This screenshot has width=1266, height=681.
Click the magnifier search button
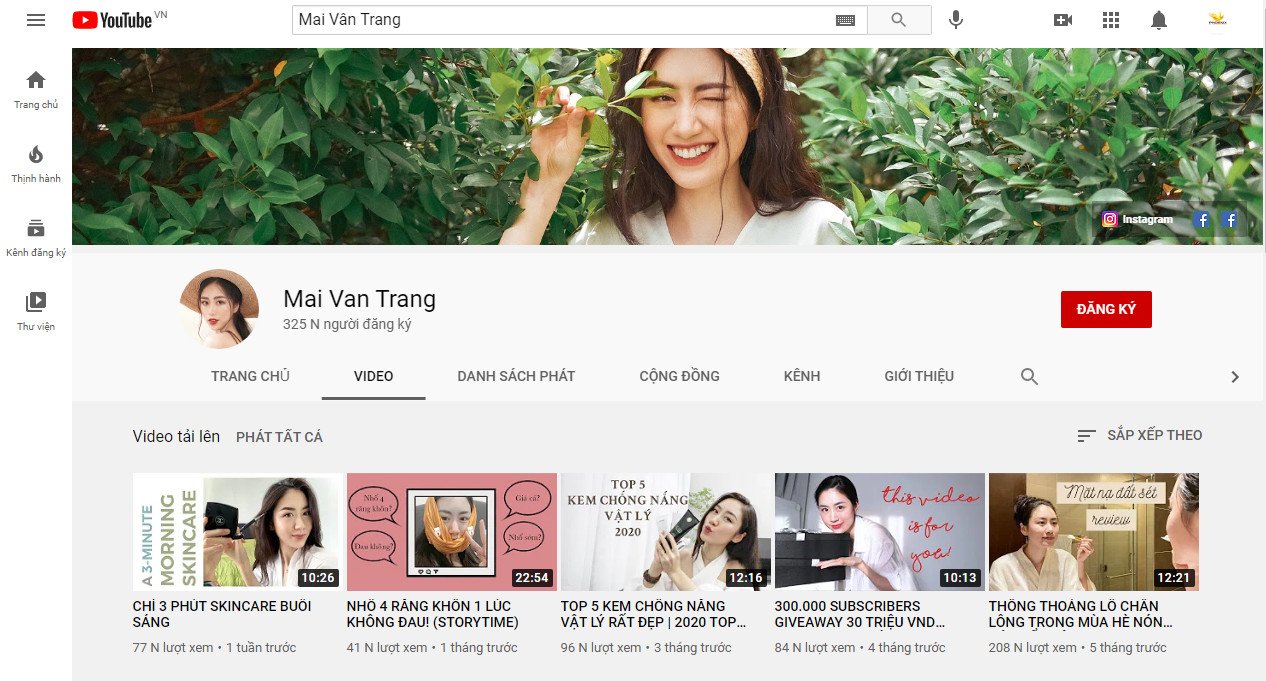898,20
